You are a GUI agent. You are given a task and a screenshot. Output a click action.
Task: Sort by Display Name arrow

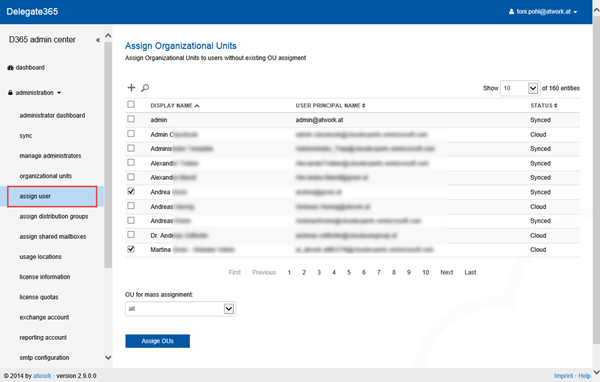(x=197, y=106)
